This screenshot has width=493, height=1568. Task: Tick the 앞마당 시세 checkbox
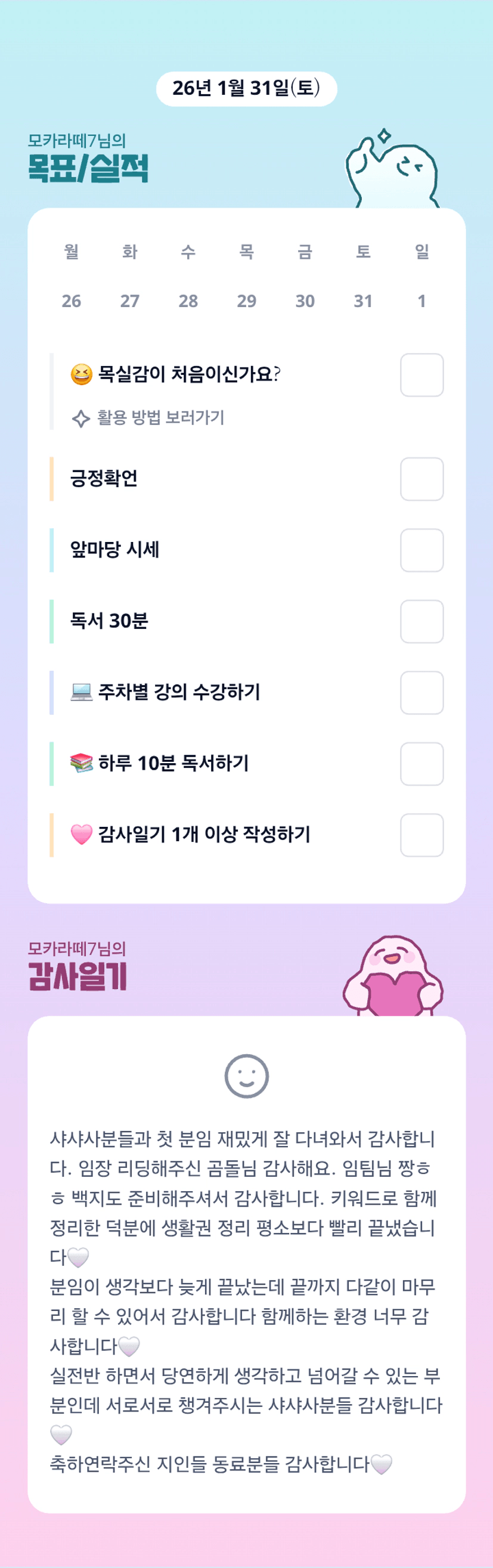click(x=422, y=550)
